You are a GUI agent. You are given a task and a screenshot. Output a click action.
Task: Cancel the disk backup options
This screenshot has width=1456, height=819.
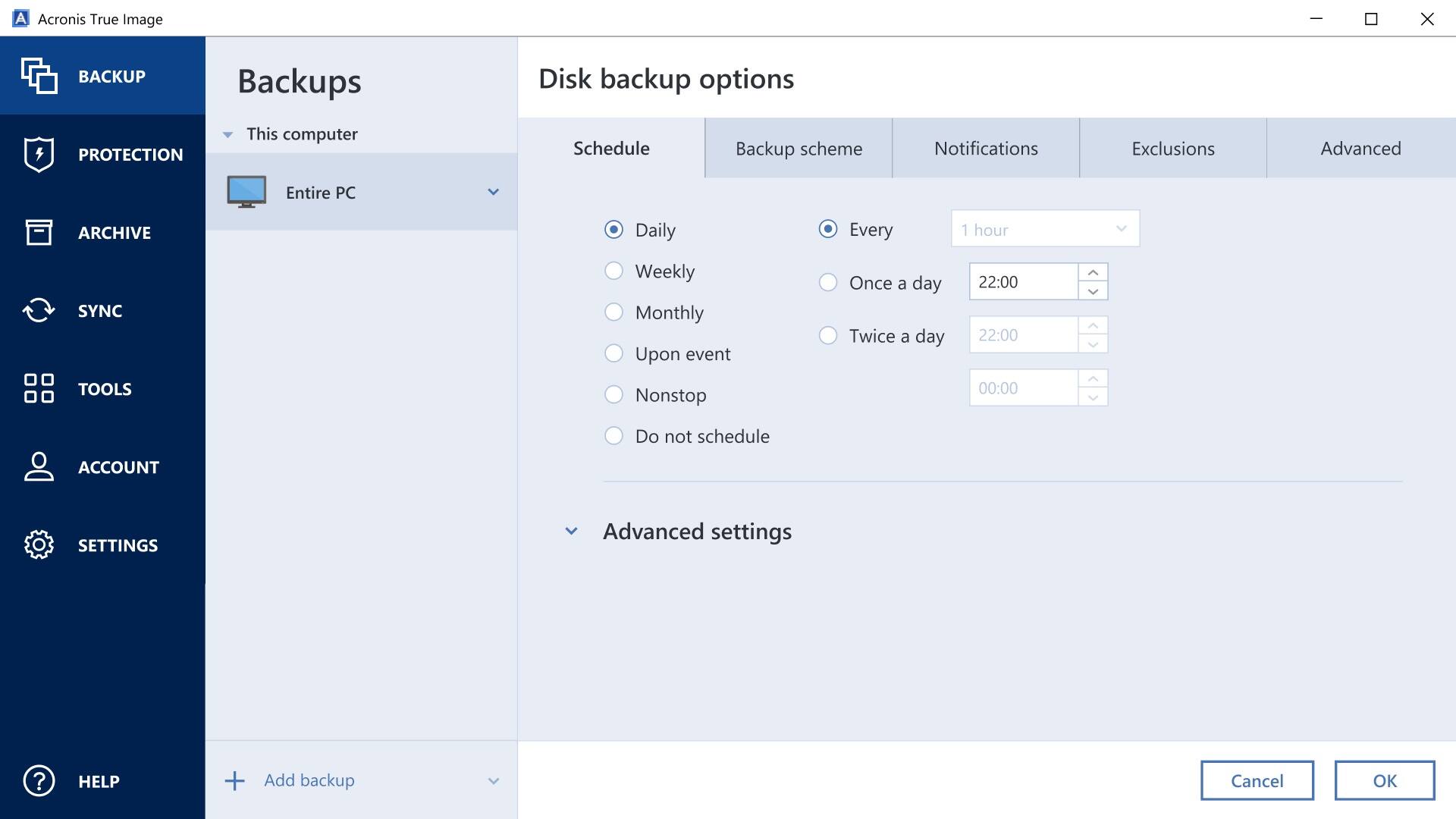[x=1257, y=780]
